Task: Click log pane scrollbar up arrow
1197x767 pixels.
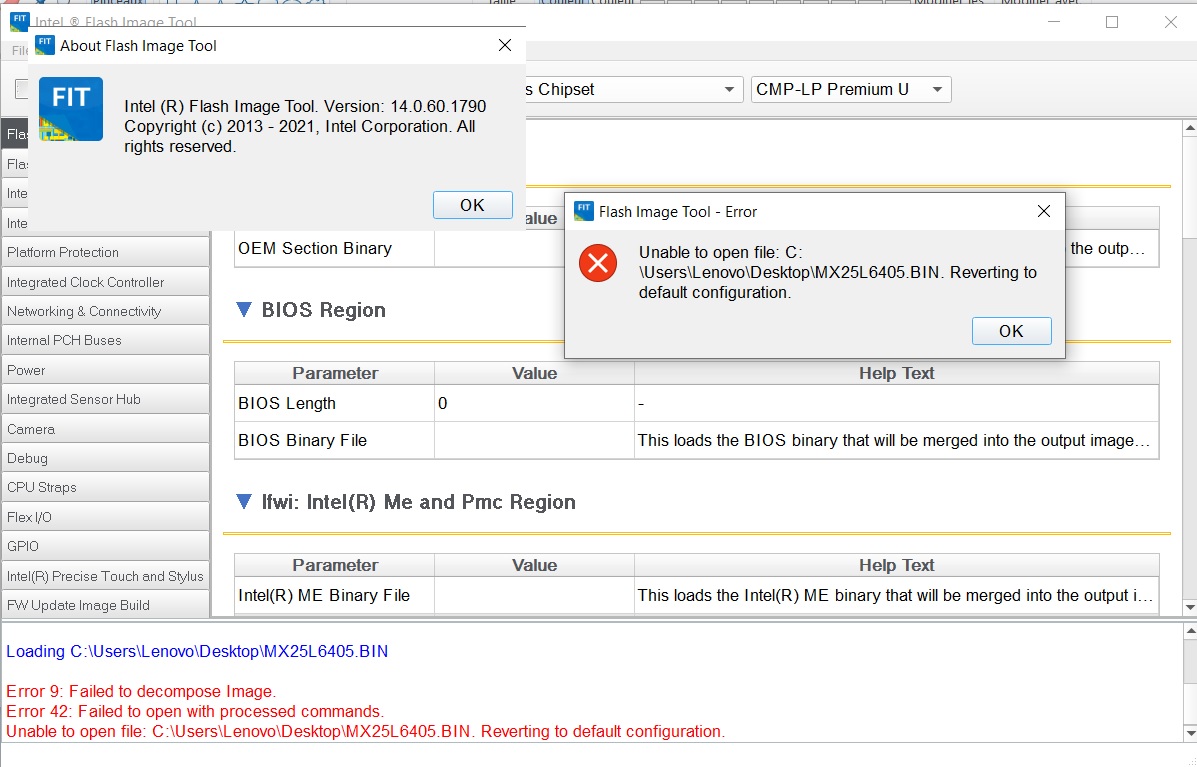Action: coord(1189,631)
